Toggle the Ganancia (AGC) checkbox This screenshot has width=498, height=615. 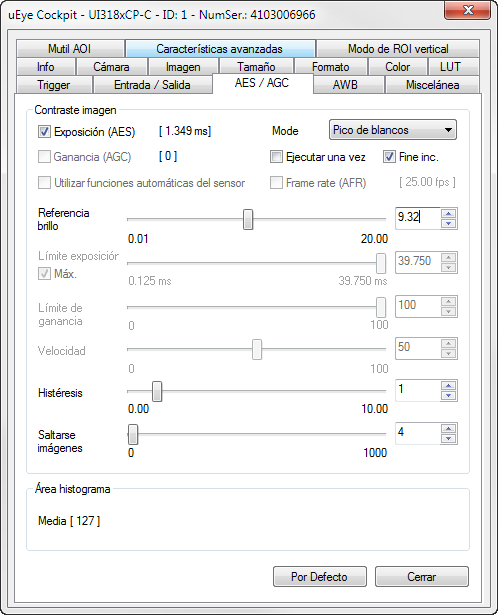(44, 157)
